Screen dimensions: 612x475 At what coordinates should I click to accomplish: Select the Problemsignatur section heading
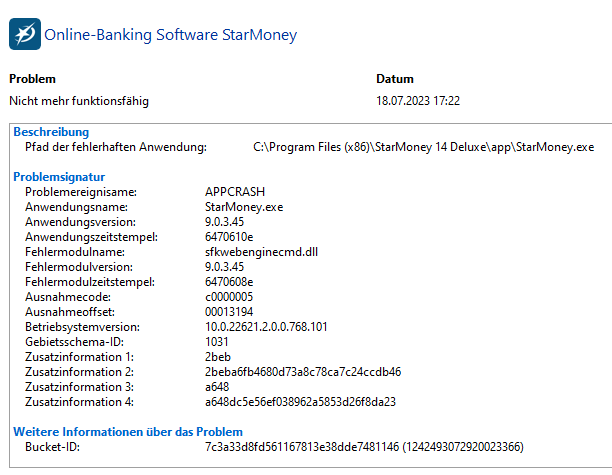(59, 177)
